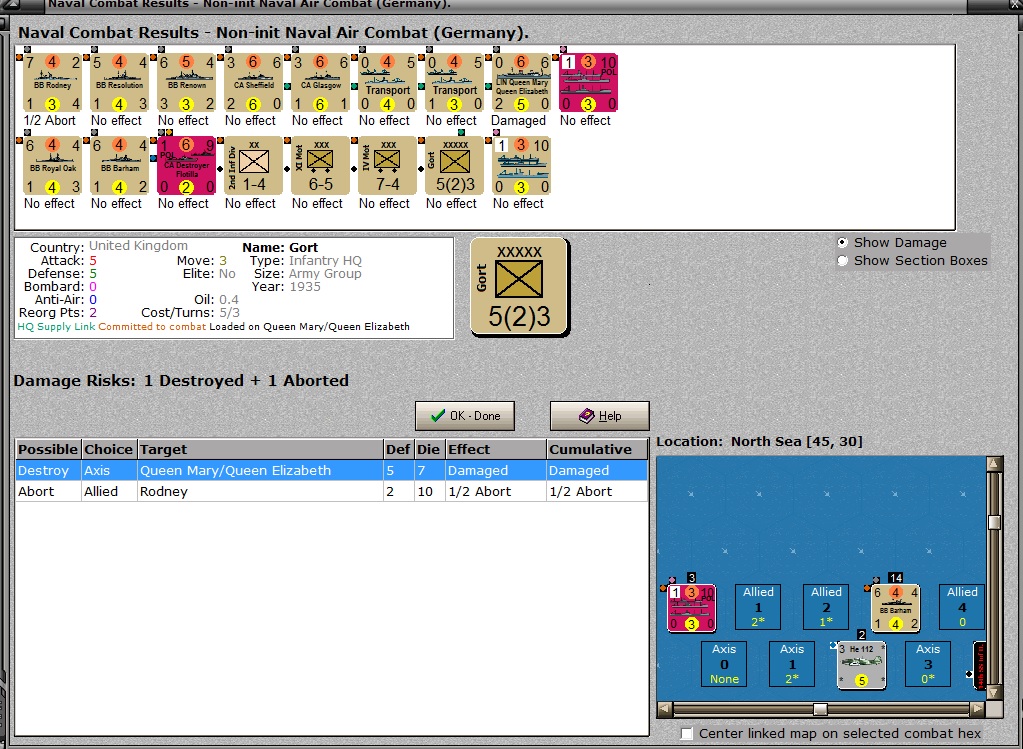Click the large Gort HQ unit preview
The height and width of the screenshot is (749, 1023).
pyautogui.click(x=519, y=287)
